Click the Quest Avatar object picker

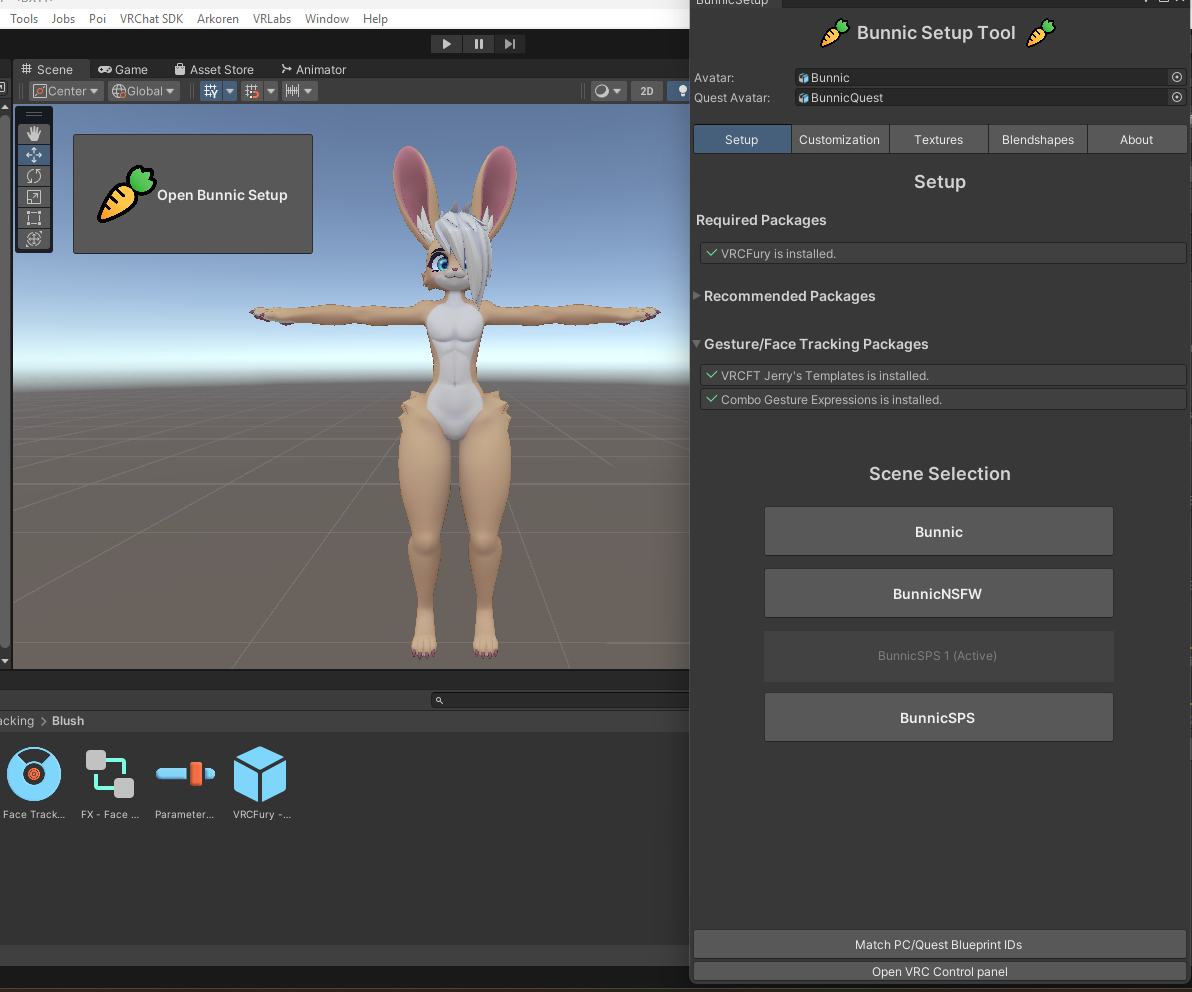(x=1177, y=97)
